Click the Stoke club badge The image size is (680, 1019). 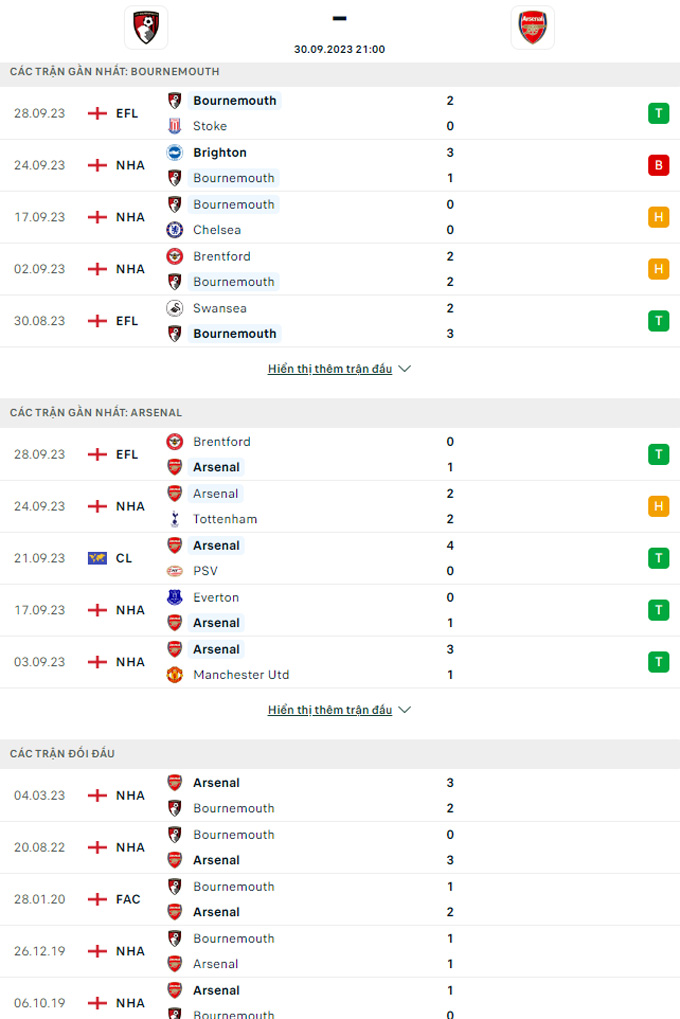tap(174, 126)
